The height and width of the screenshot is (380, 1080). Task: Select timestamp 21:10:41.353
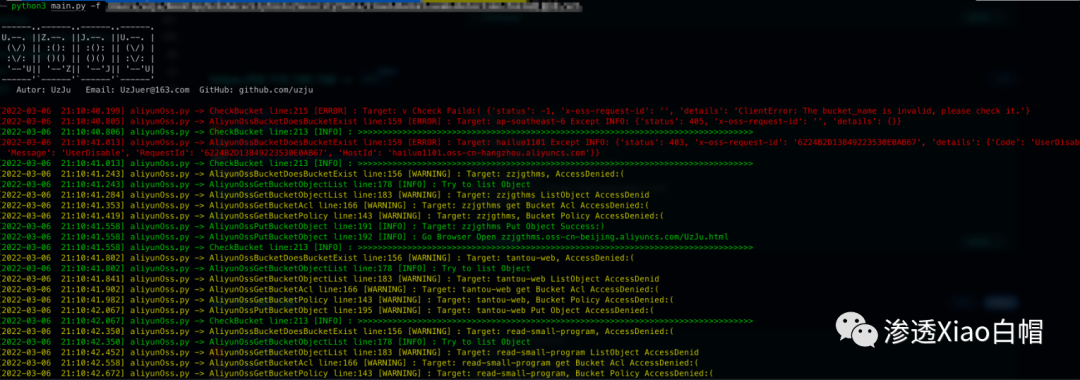[92, 205]
